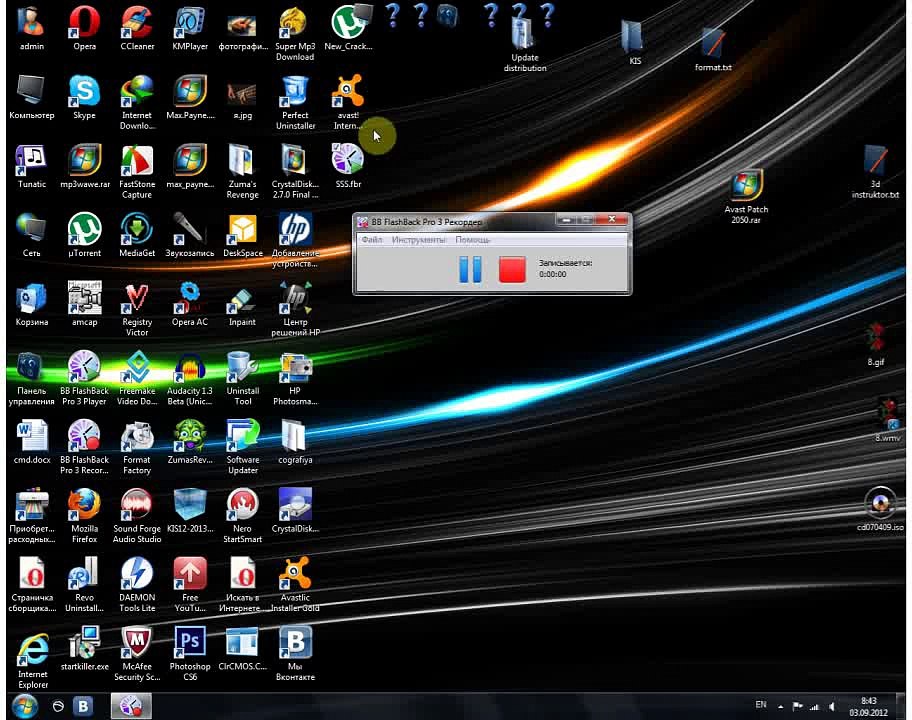Open the clock showing 8:43

868,707
